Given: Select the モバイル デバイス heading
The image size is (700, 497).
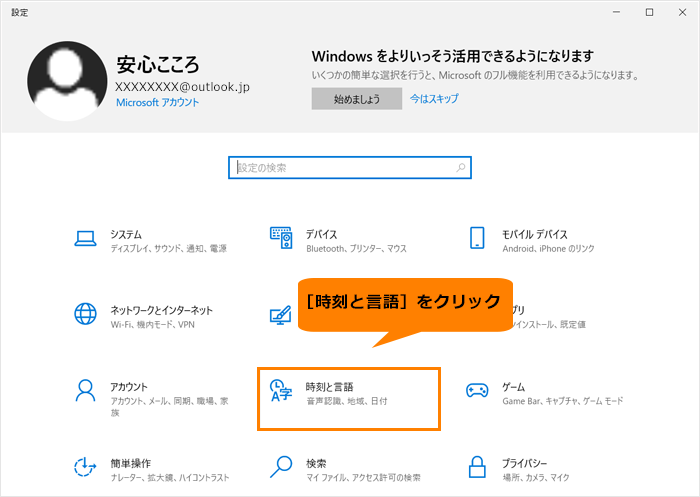Looking at the screenshot, I should click(x=534, y=234).
